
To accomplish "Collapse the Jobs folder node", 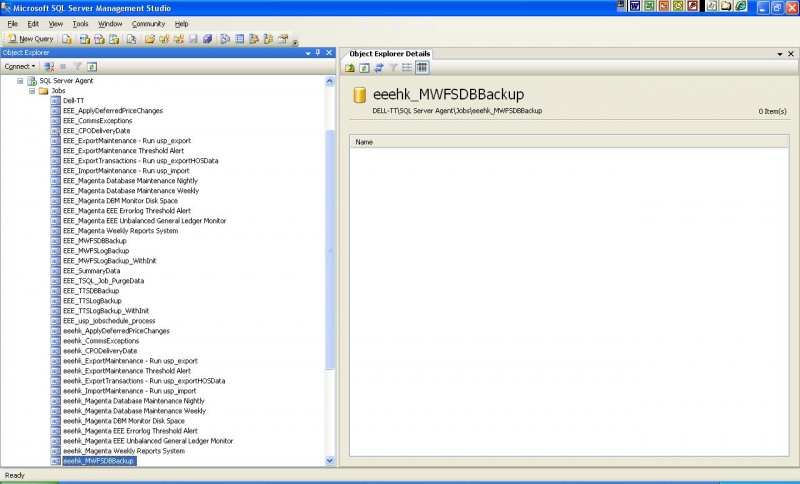I will tap(32, 91).
